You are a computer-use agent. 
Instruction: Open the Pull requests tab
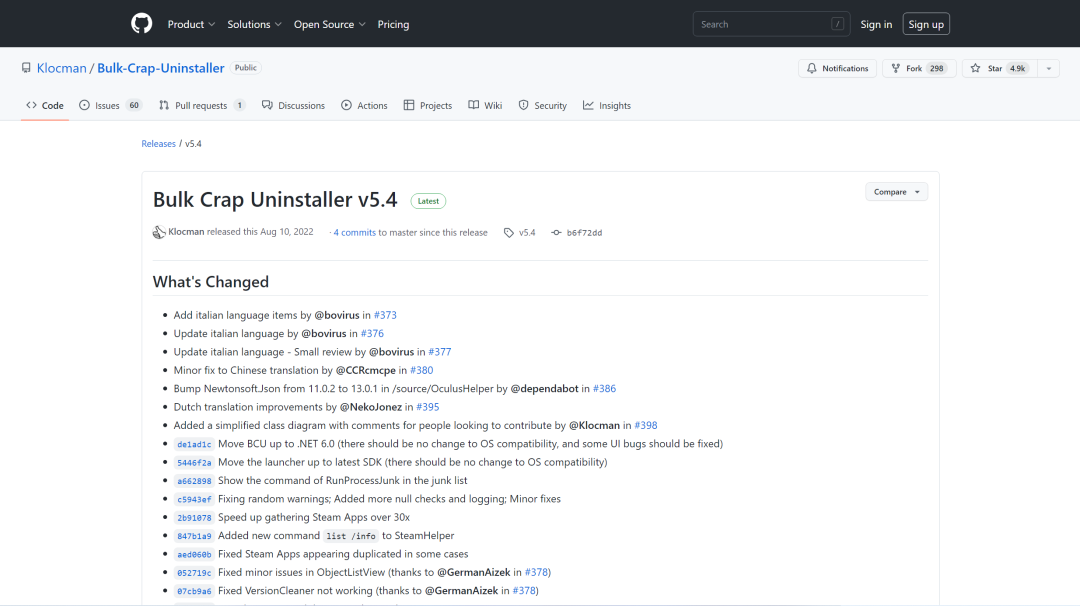coord(202,105)
